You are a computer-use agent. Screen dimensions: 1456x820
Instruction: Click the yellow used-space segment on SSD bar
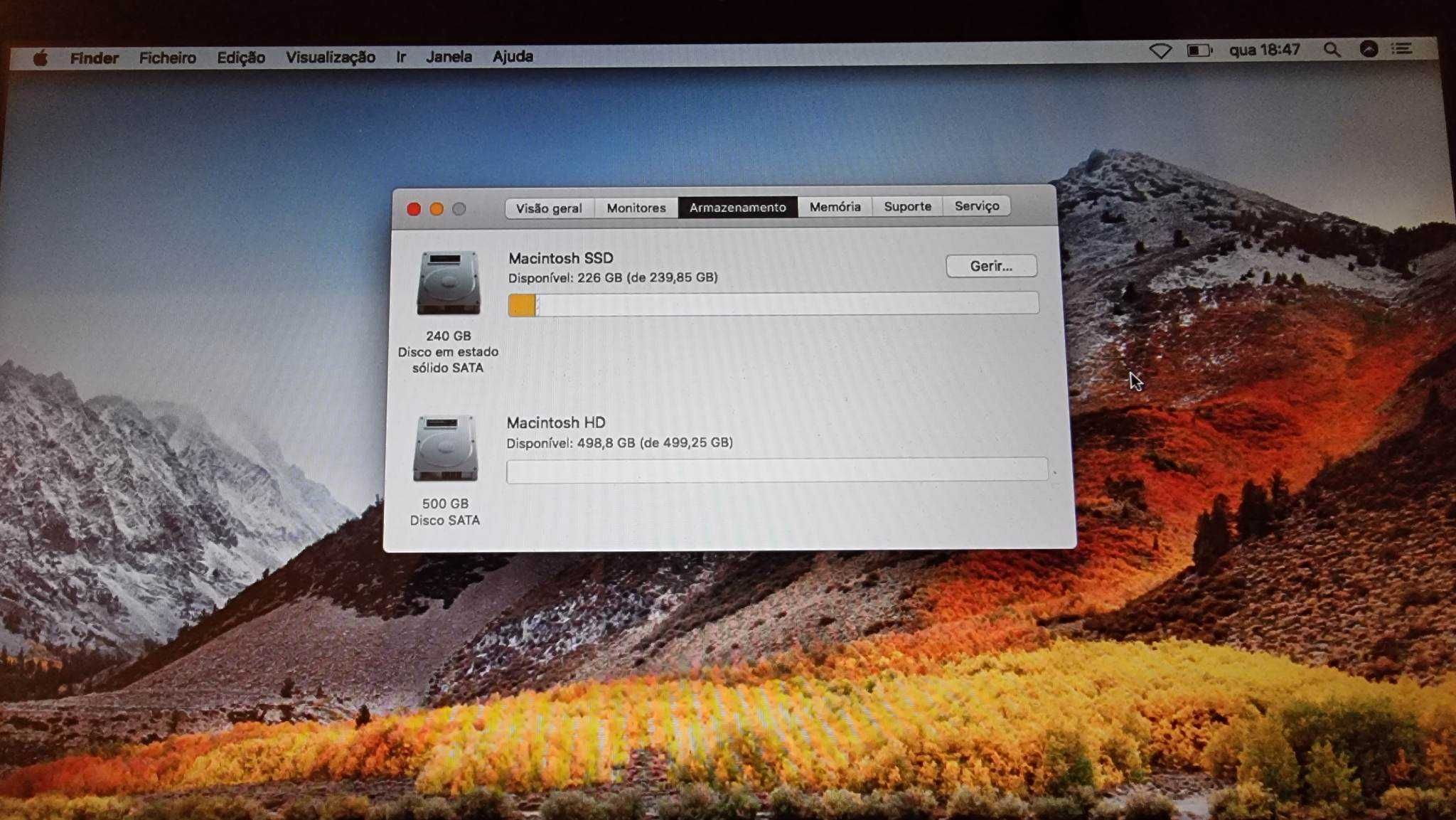[522, 305]
